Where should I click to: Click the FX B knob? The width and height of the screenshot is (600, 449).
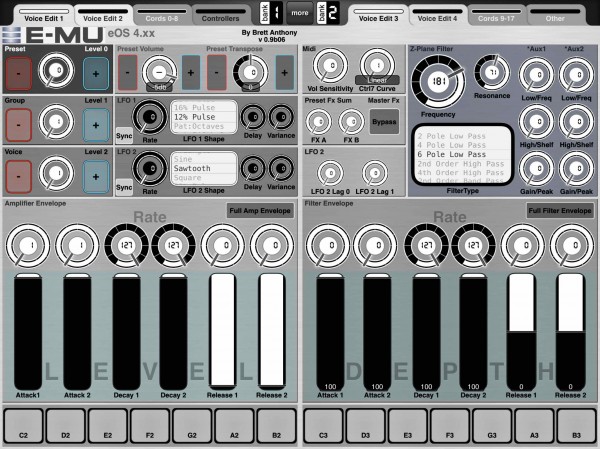tap(351, 122)
